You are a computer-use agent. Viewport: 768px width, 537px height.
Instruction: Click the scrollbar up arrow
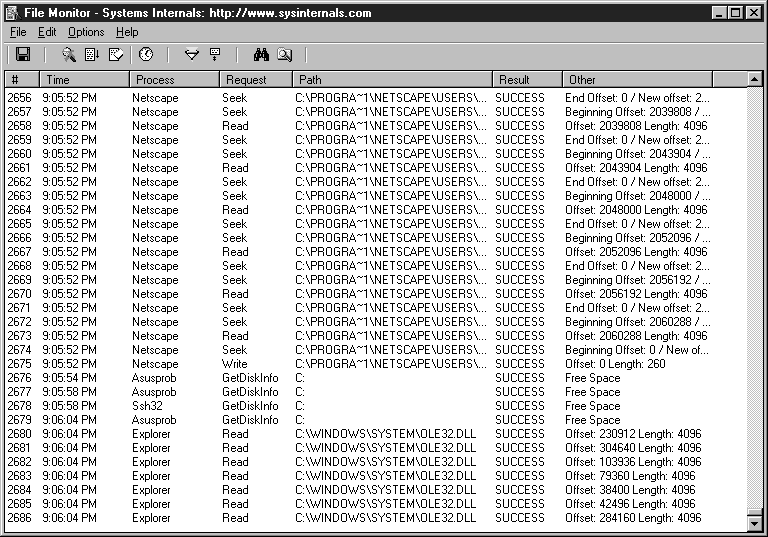coord(755,79)
